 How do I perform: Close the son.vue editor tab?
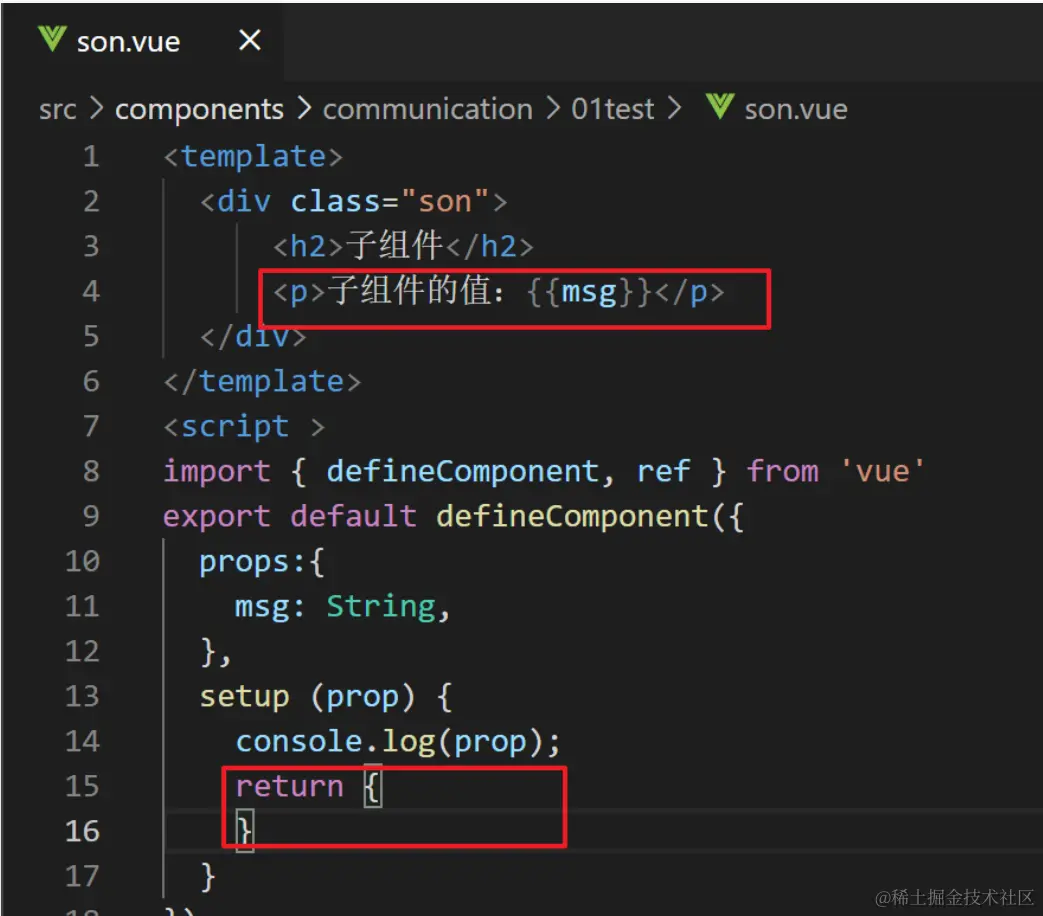pyautogui.click(x=250, y=40)
